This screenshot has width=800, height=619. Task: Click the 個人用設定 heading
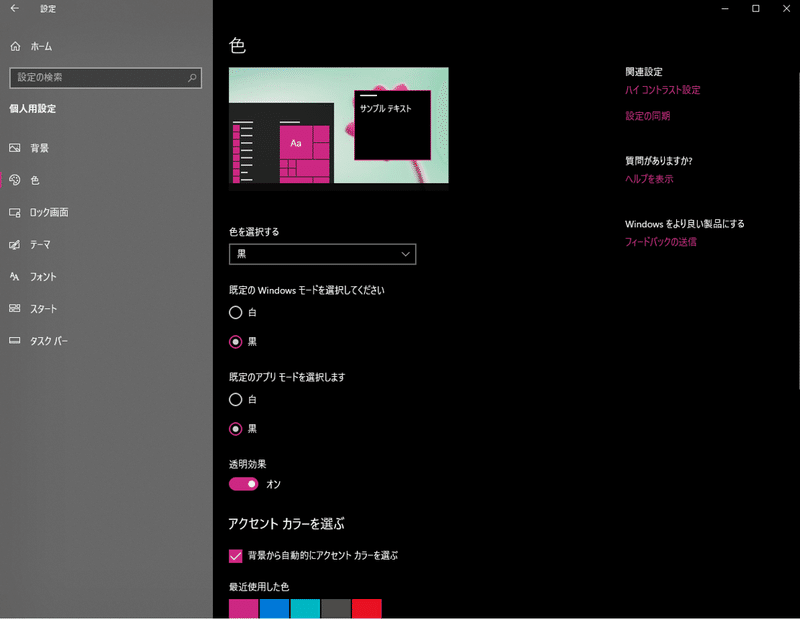click(x=33, y=109)
